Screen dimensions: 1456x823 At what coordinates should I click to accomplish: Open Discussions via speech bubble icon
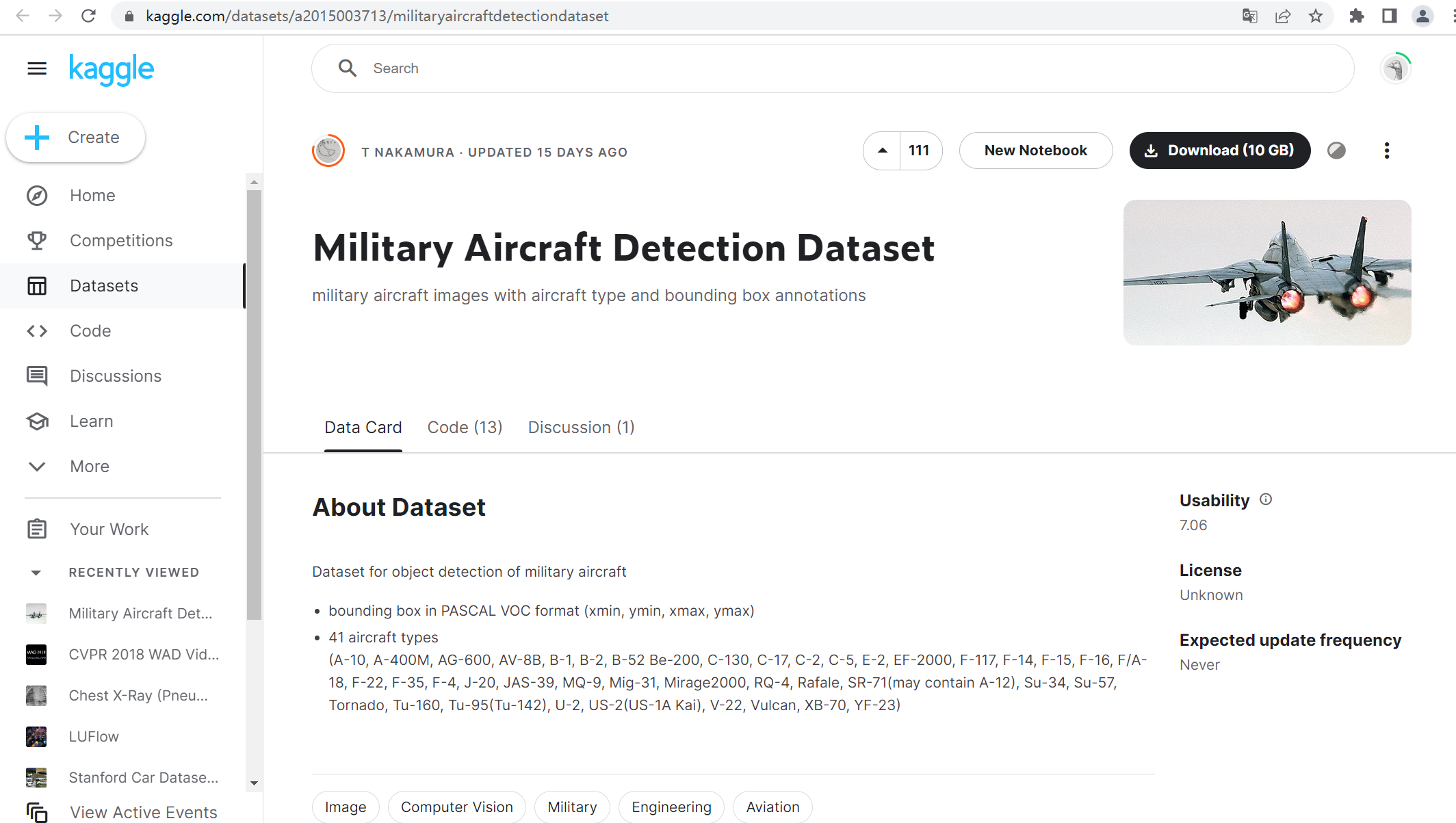click(36, 376)
